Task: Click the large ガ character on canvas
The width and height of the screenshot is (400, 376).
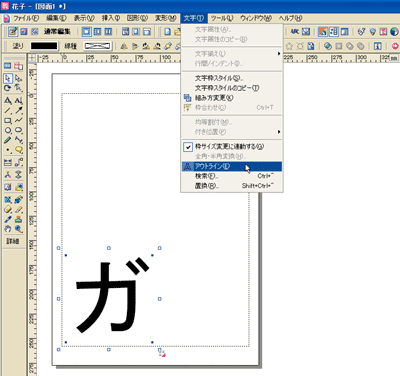Action: coord(112,295)
